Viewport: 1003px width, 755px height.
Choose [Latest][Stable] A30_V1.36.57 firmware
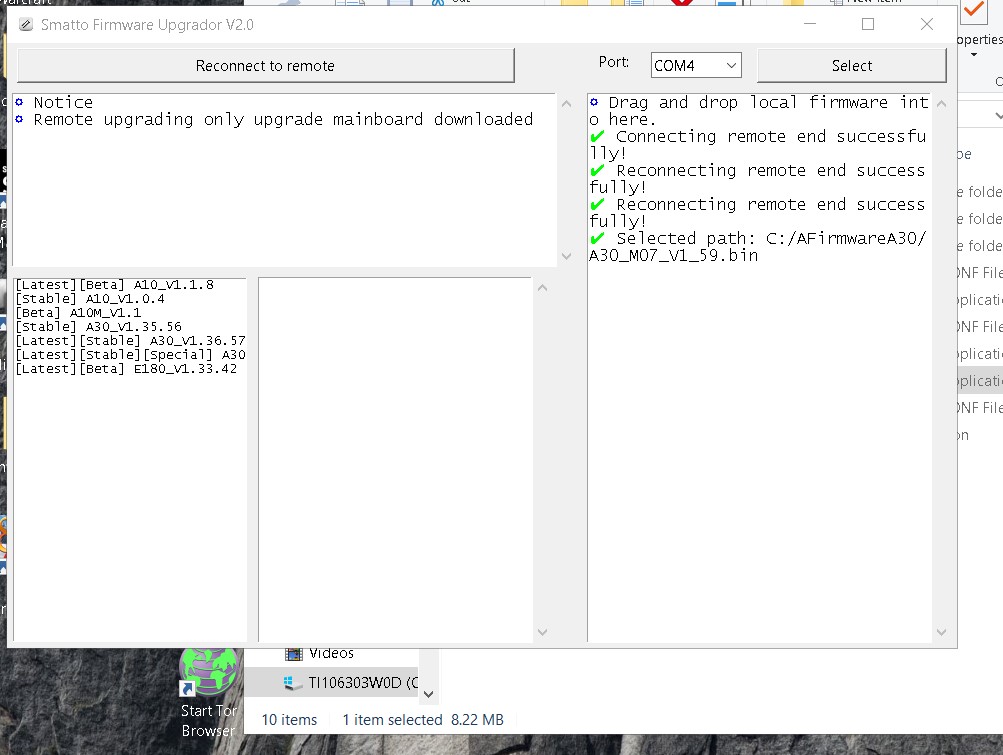click(x=130, y=341)
